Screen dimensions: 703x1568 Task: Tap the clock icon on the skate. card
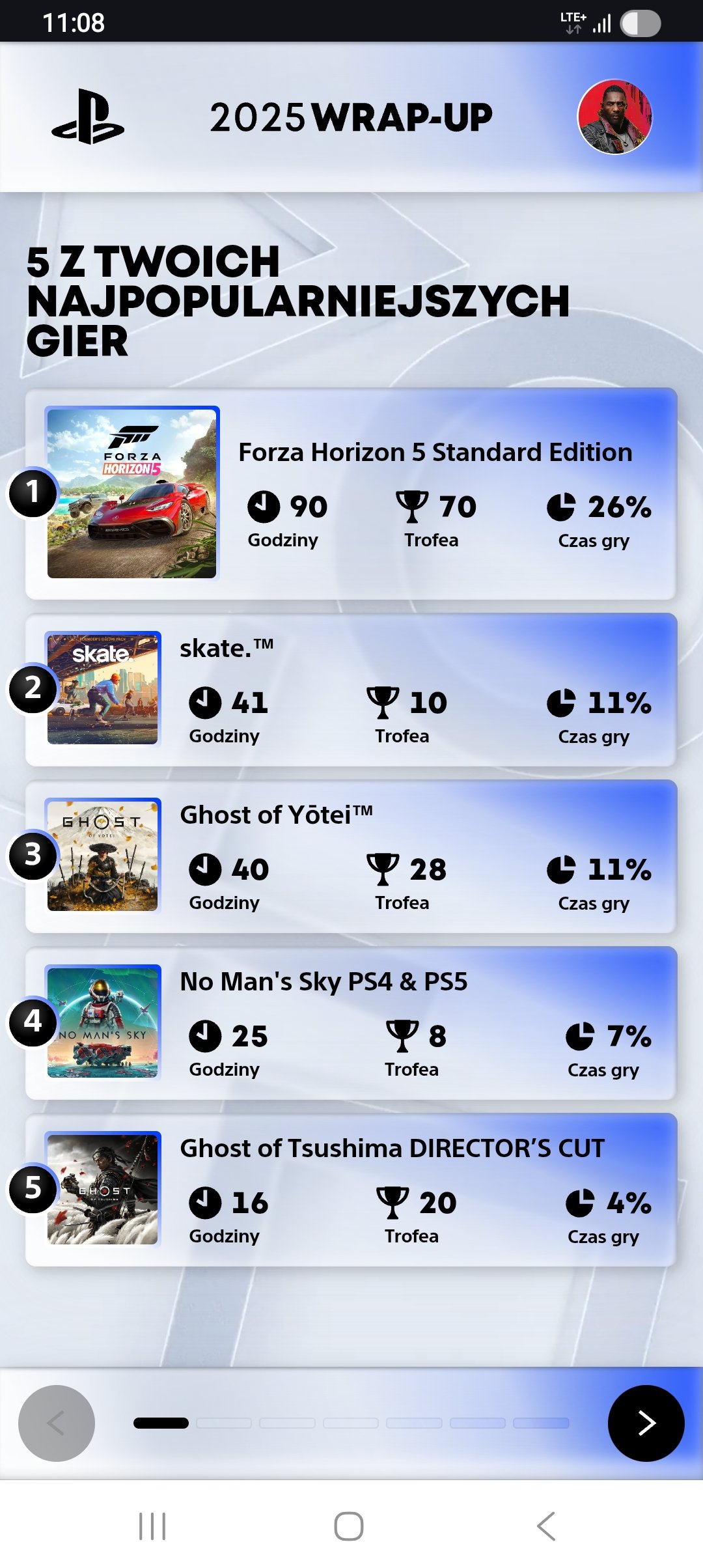click(205, 703)
